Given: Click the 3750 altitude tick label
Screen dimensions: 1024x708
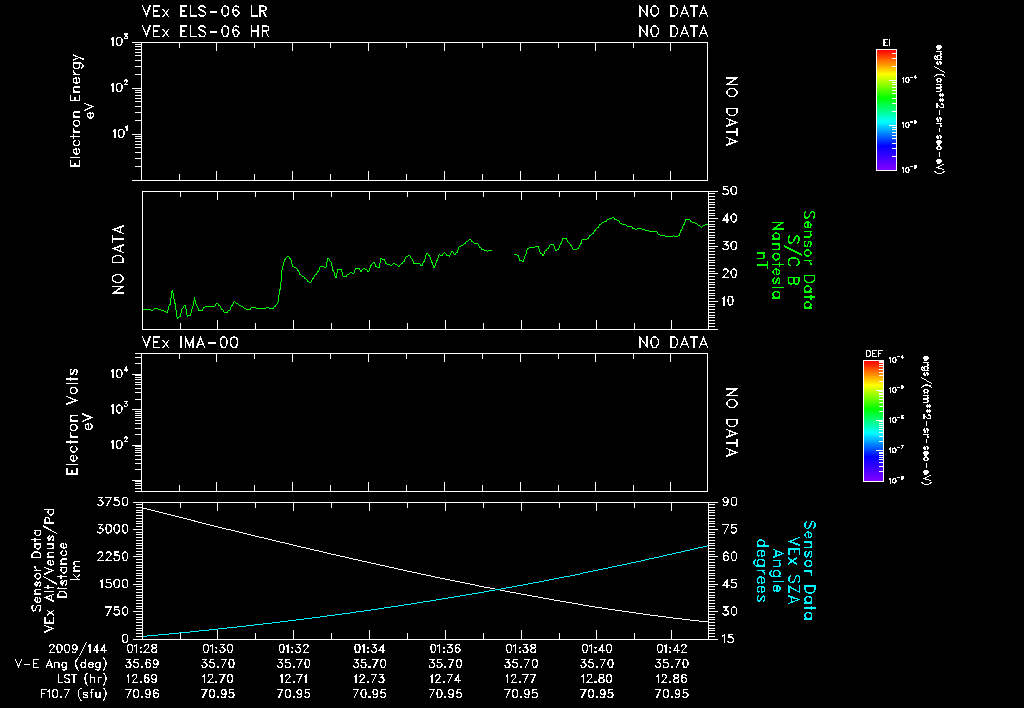Looking at the screenshot, I should (x=113, y=502).
